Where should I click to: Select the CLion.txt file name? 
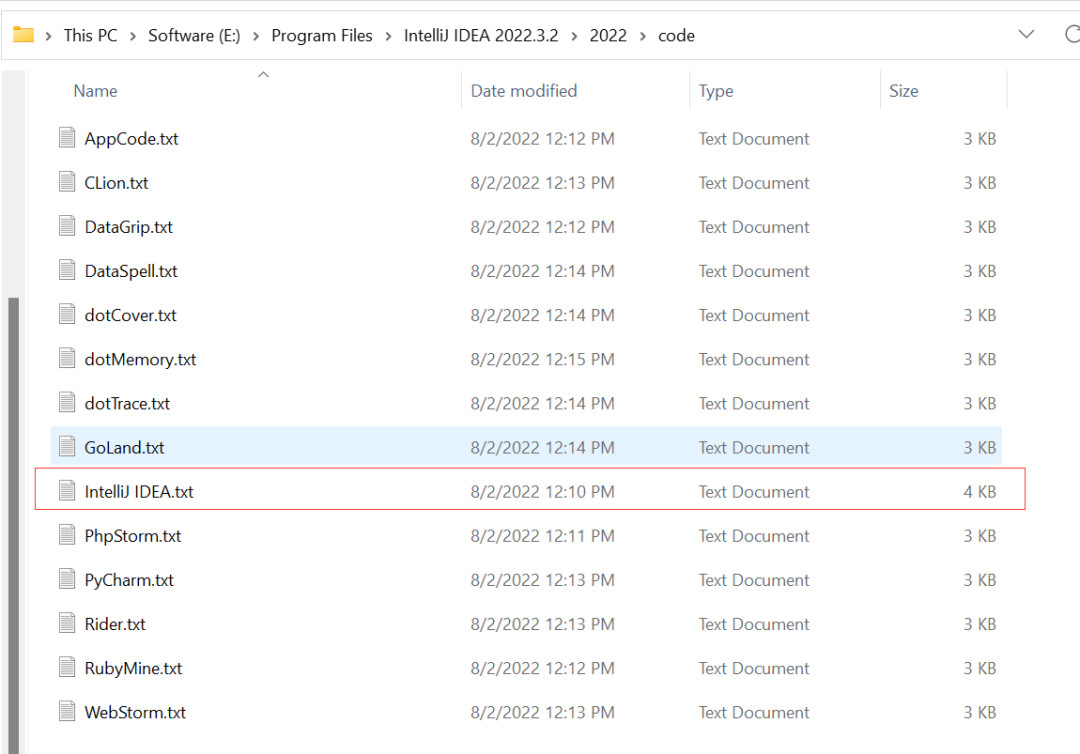(x=116, y=182)
